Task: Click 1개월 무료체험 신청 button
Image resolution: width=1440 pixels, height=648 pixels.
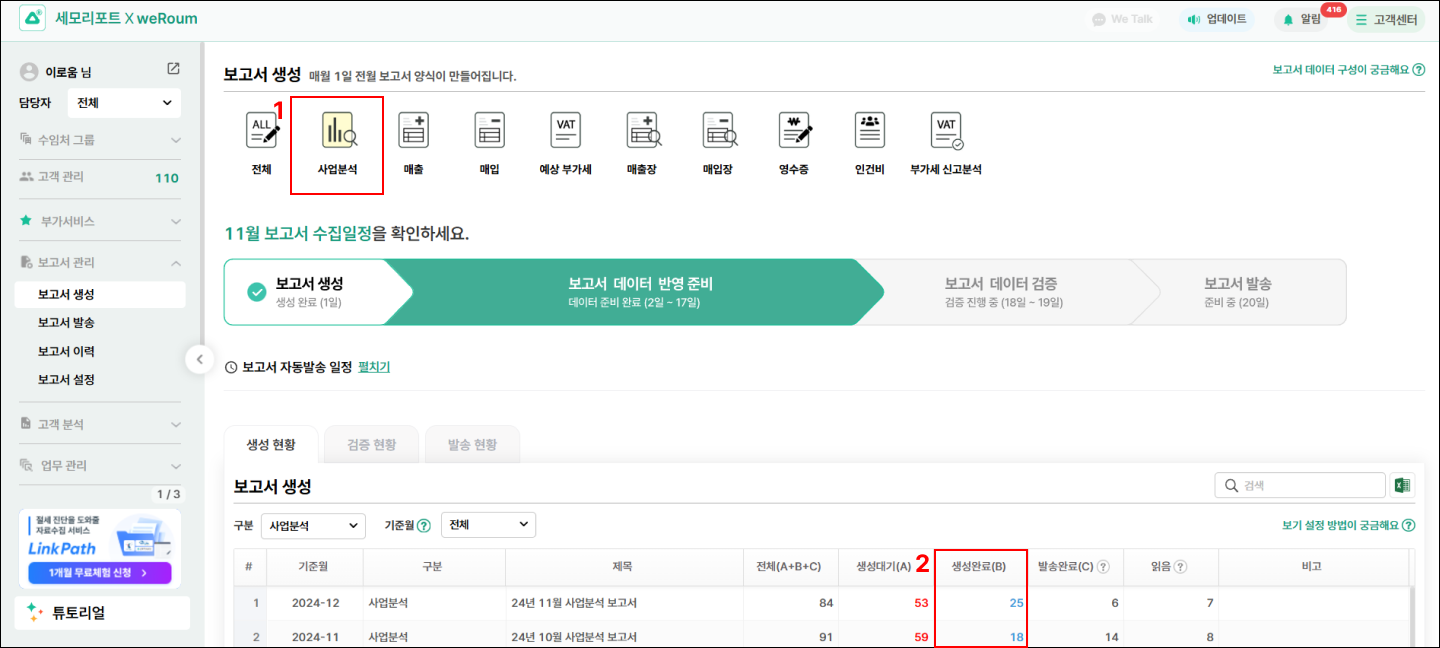Action: [x=100, y=573]
